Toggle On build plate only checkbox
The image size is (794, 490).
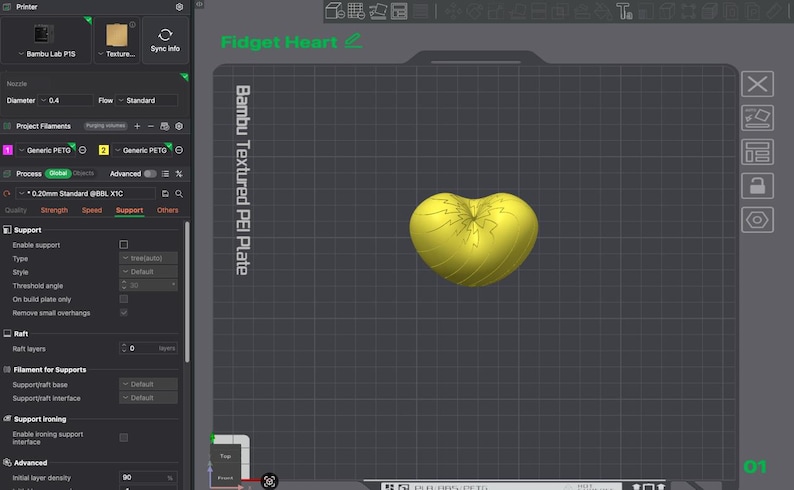(124, 299)
